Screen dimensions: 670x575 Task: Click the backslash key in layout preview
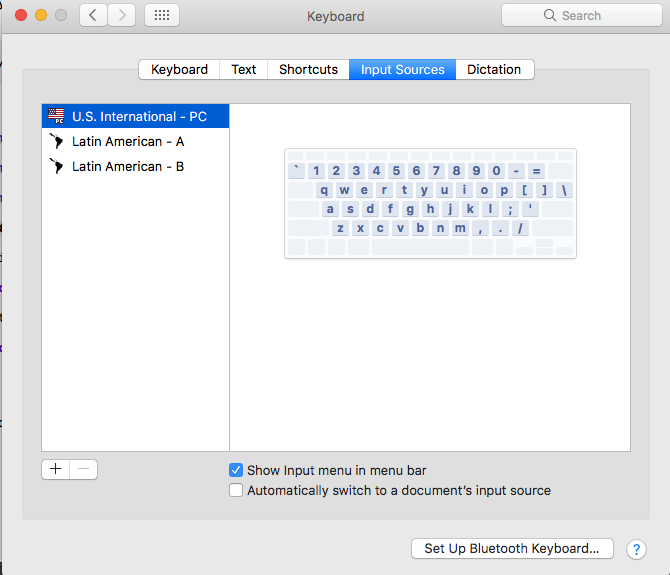pos(564,190)
